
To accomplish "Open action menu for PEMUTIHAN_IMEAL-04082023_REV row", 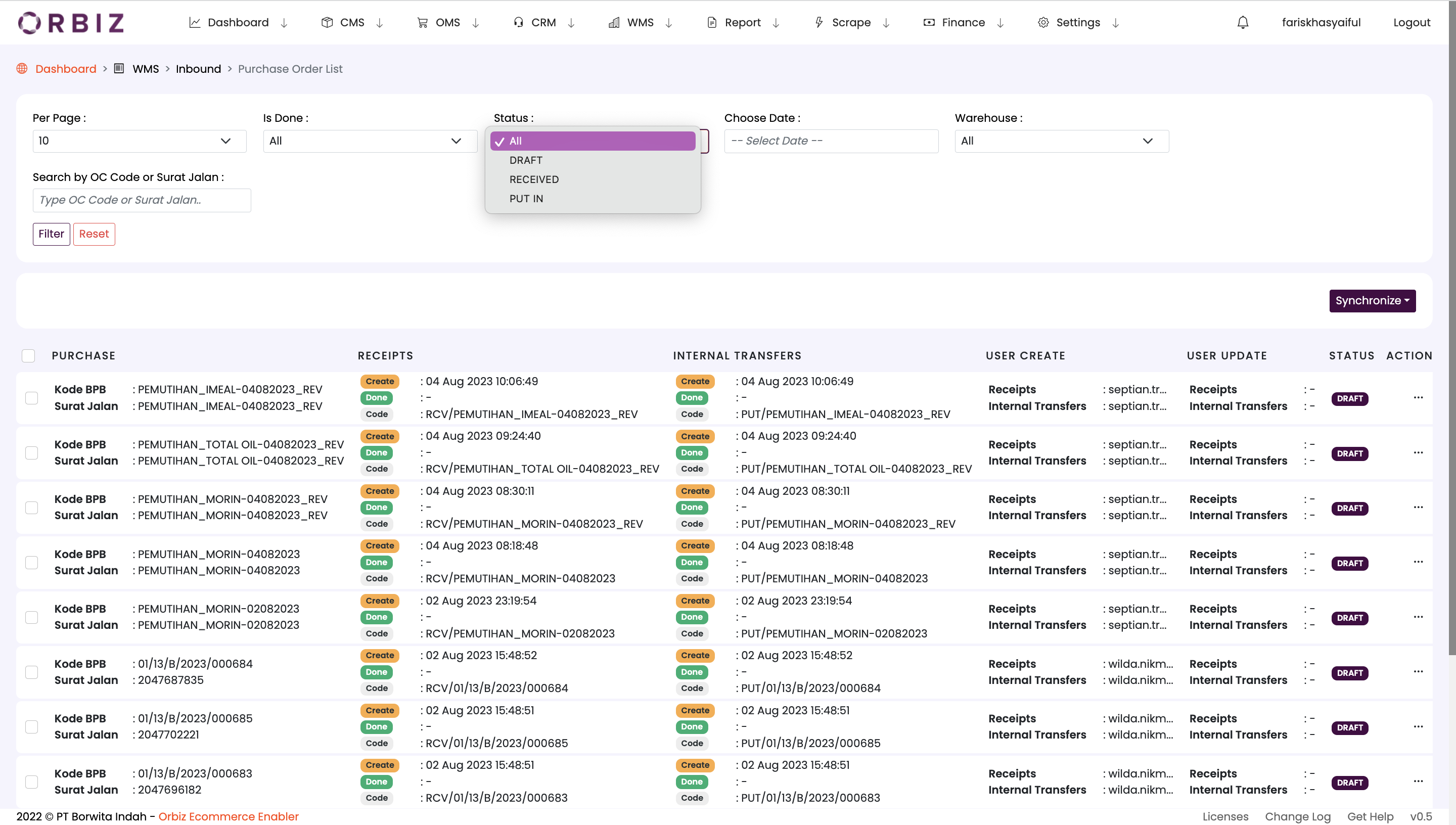I will point(1418,398).
